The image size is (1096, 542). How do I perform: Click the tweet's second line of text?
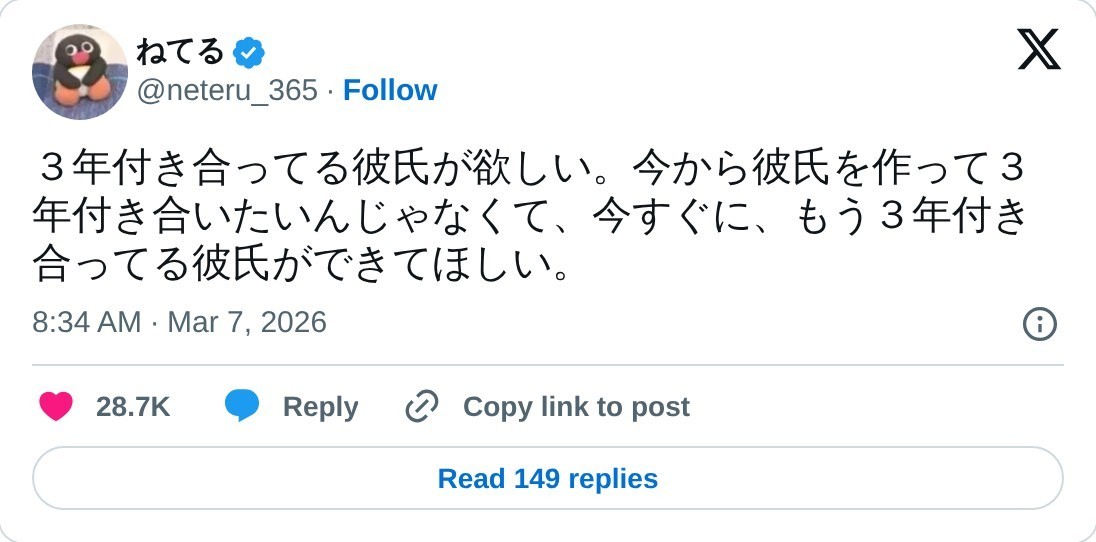point(530,216)
